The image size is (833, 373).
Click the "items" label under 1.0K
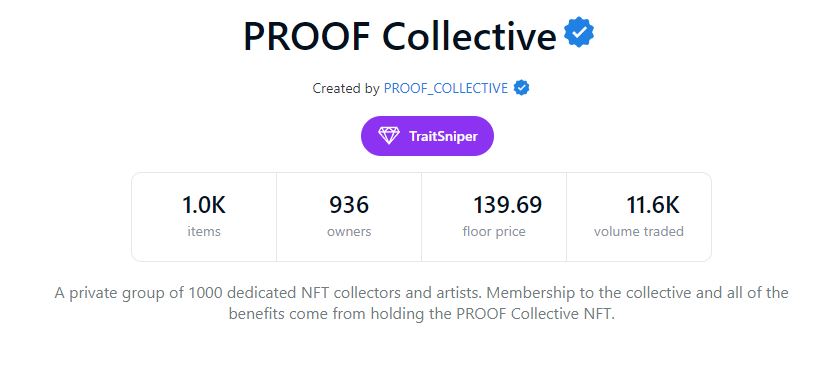tap(204, 232)
